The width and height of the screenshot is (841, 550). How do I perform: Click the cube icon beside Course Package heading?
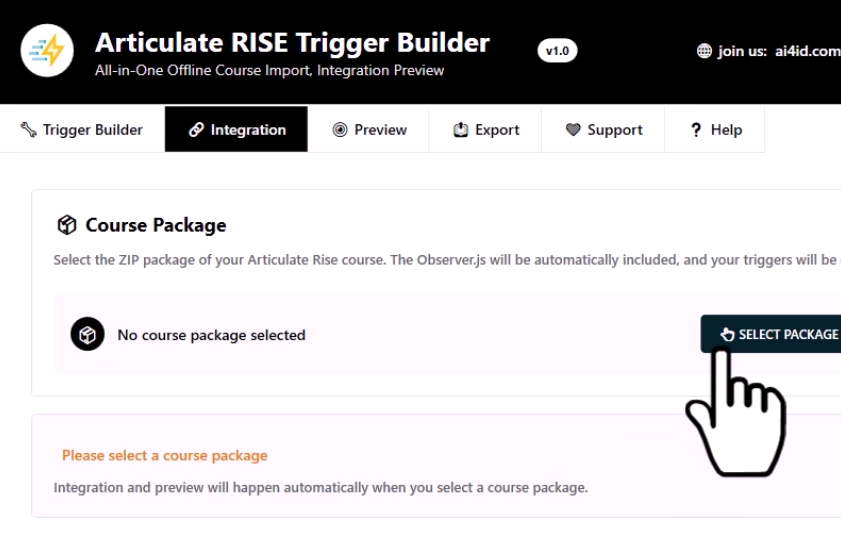point(66,225)
